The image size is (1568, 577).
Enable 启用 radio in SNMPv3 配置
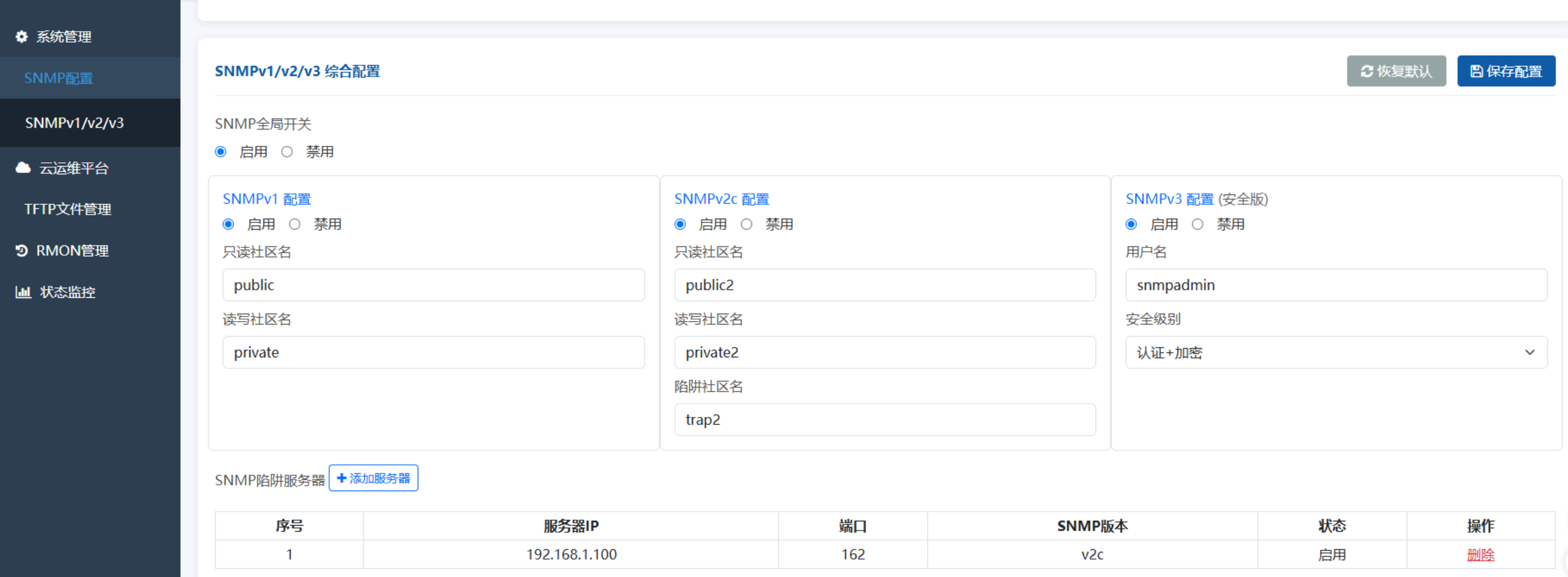[x=1131, y=224]
